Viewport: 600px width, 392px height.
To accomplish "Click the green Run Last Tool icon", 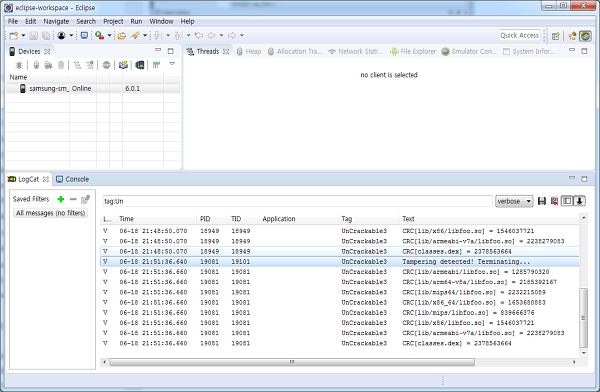I will 99,36.
